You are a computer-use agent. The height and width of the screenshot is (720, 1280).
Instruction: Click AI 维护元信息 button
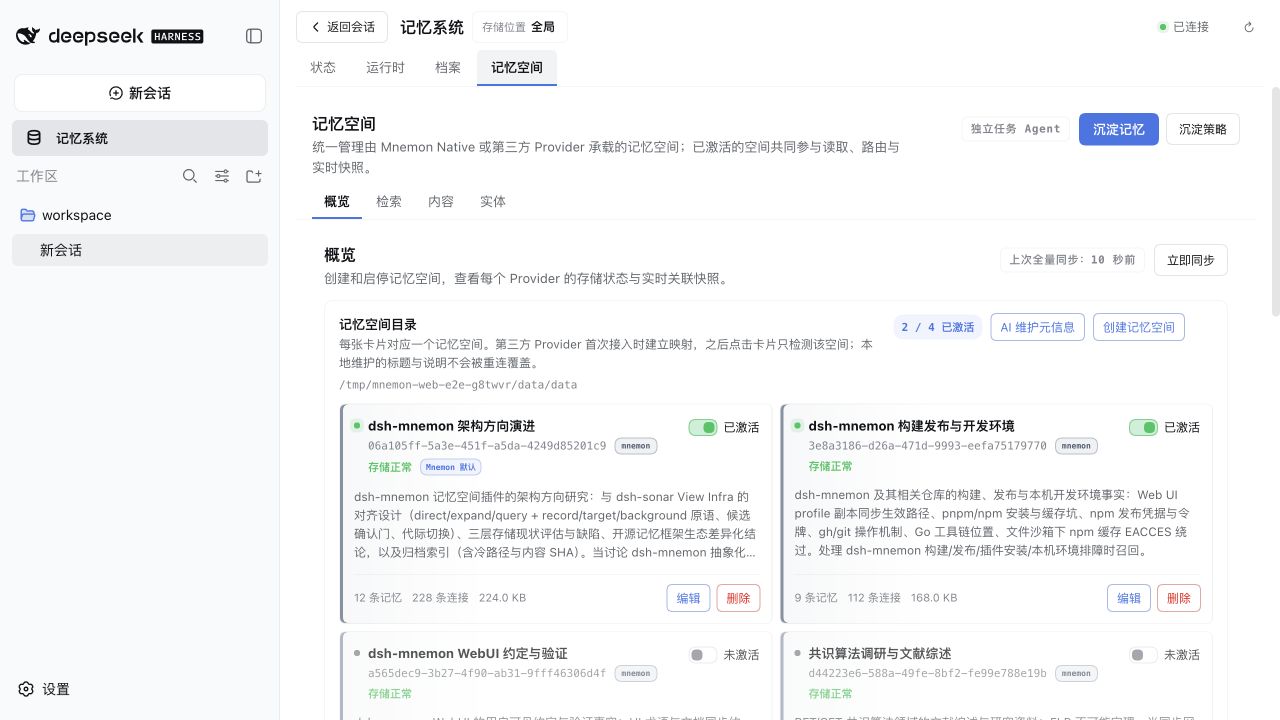coord(1038,327)
